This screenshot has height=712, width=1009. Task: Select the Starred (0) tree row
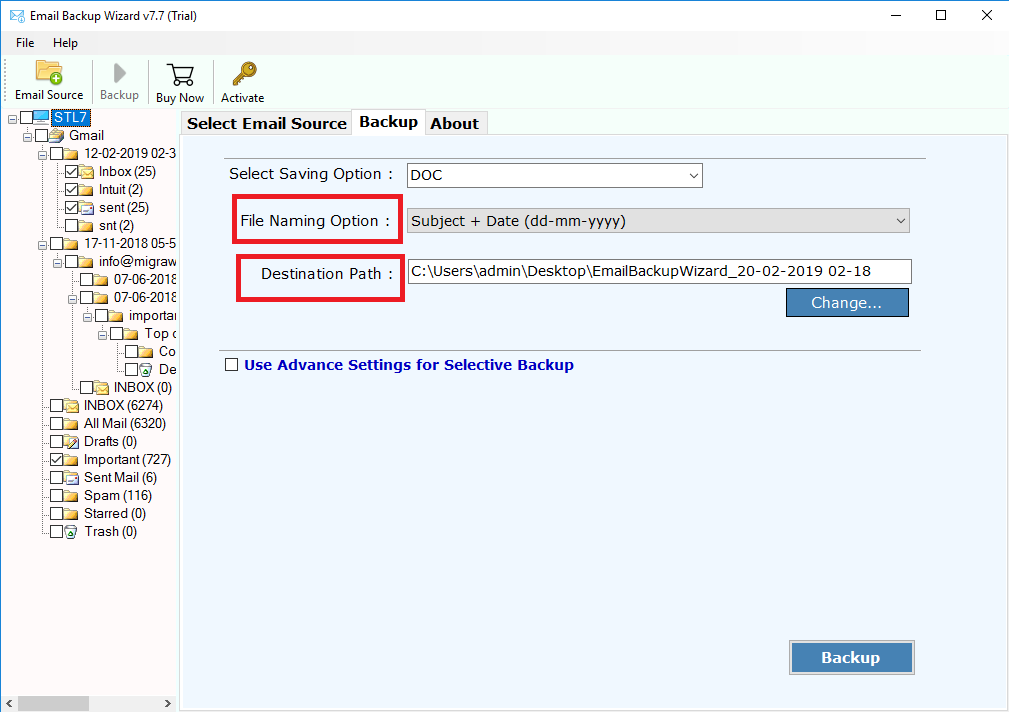[115, 514]
